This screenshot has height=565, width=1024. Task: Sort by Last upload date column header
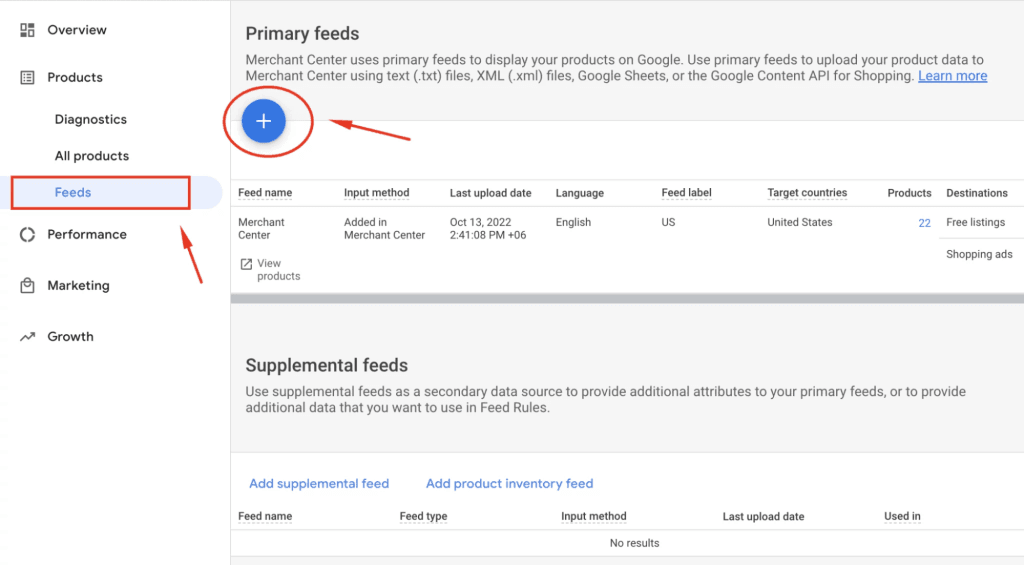490,193
